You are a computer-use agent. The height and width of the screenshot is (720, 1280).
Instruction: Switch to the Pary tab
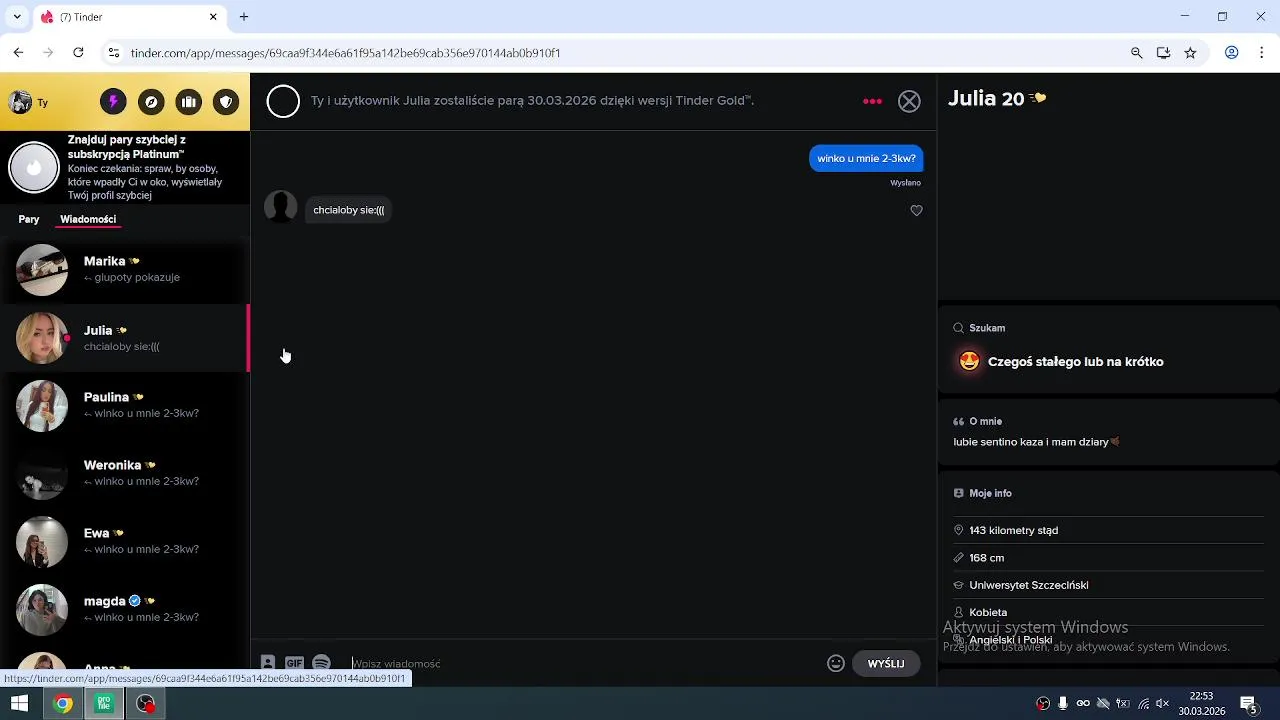click(x=29, y=219)
